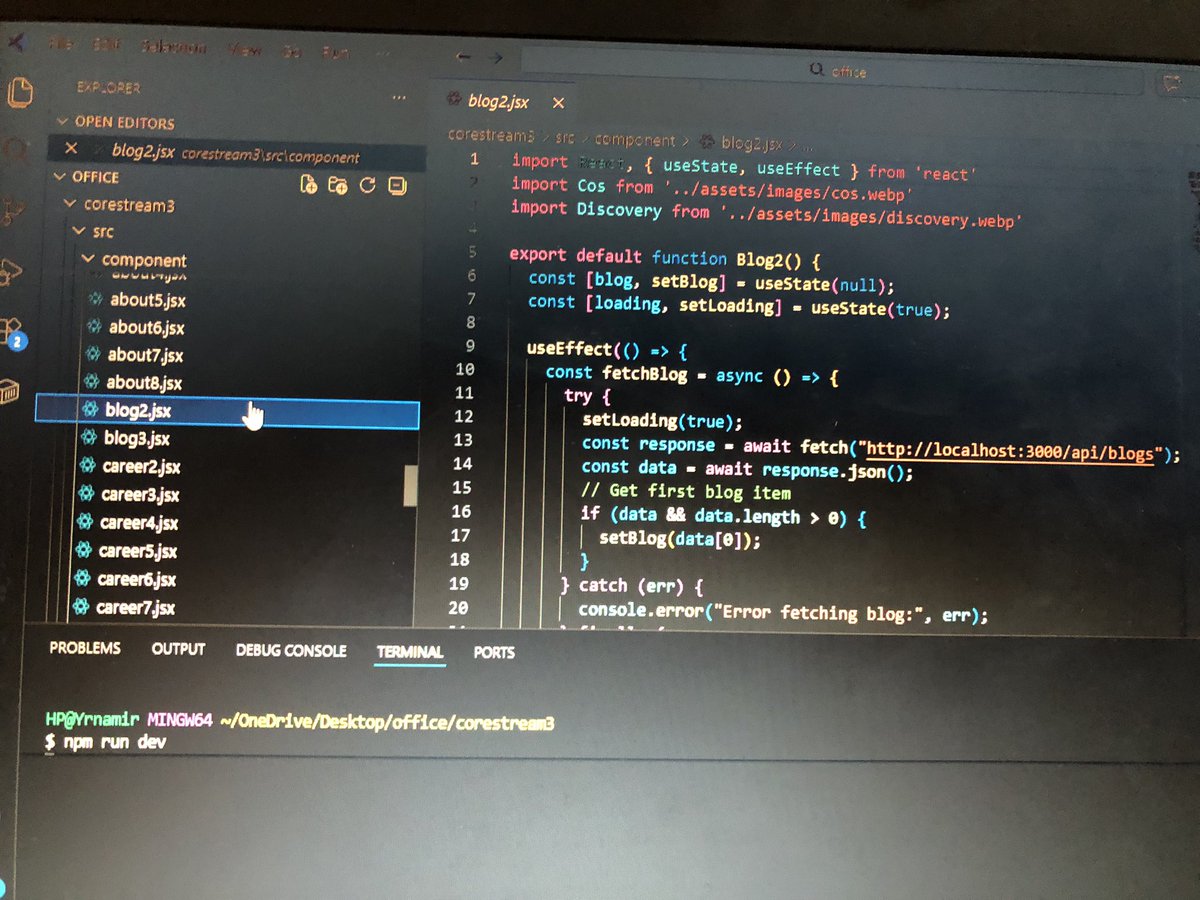Select the TERMINAL panel tab
Image resolution: width=1200 pixels, height=900 pixels.
coord(410,652)
